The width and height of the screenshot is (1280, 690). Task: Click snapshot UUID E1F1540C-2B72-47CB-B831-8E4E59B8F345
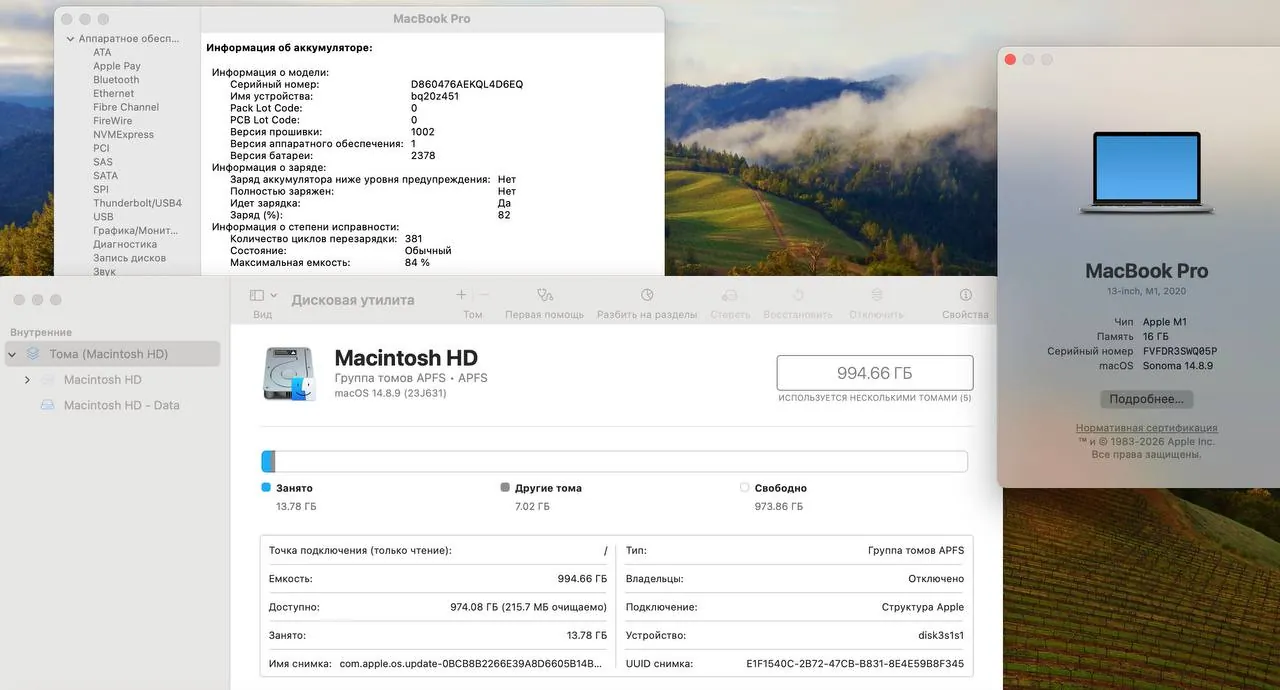pyautogui.click(x=855, y=663)
